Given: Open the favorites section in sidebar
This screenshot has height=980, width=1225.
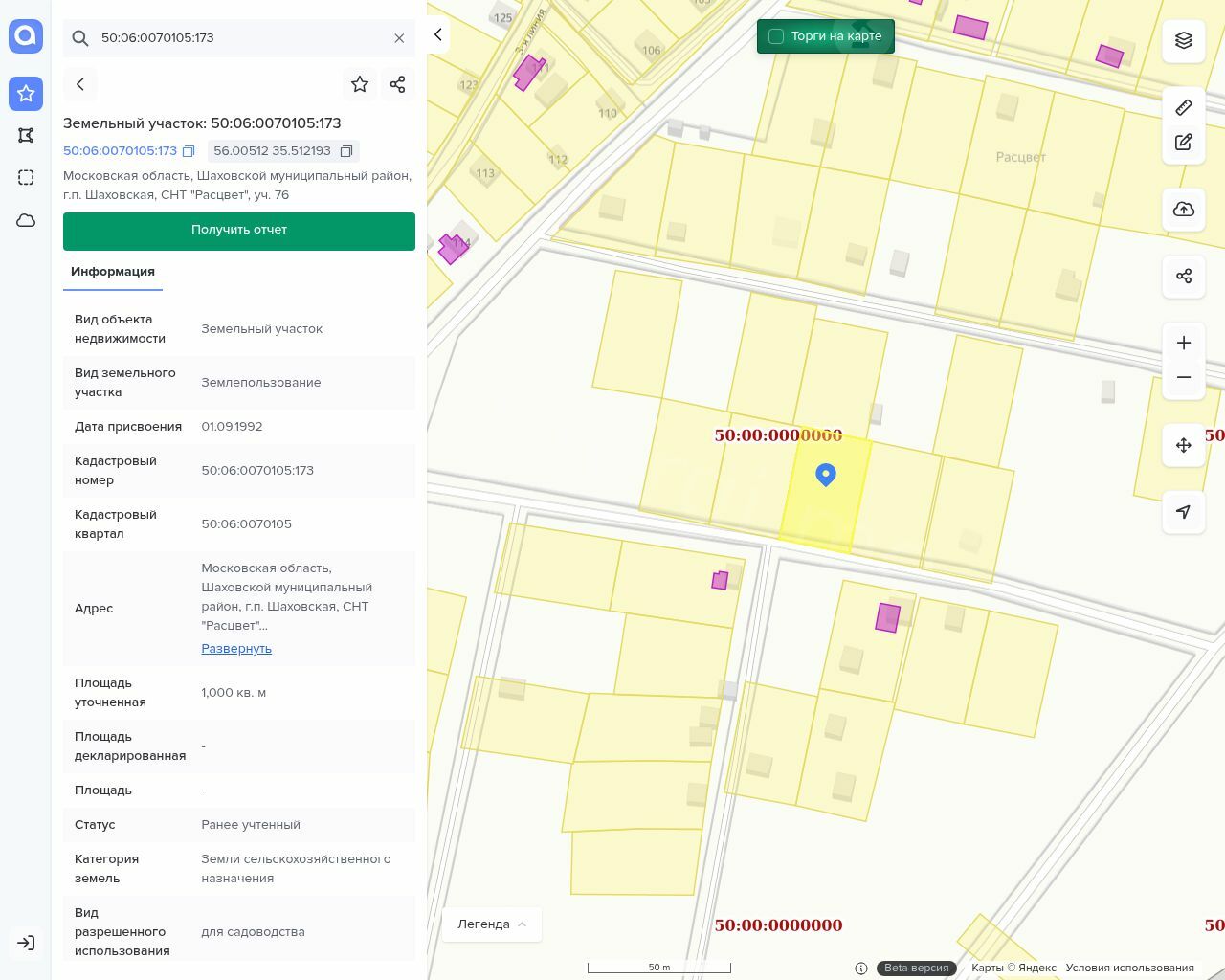Looking at the screenshot, I should click(x=26, y=94).
